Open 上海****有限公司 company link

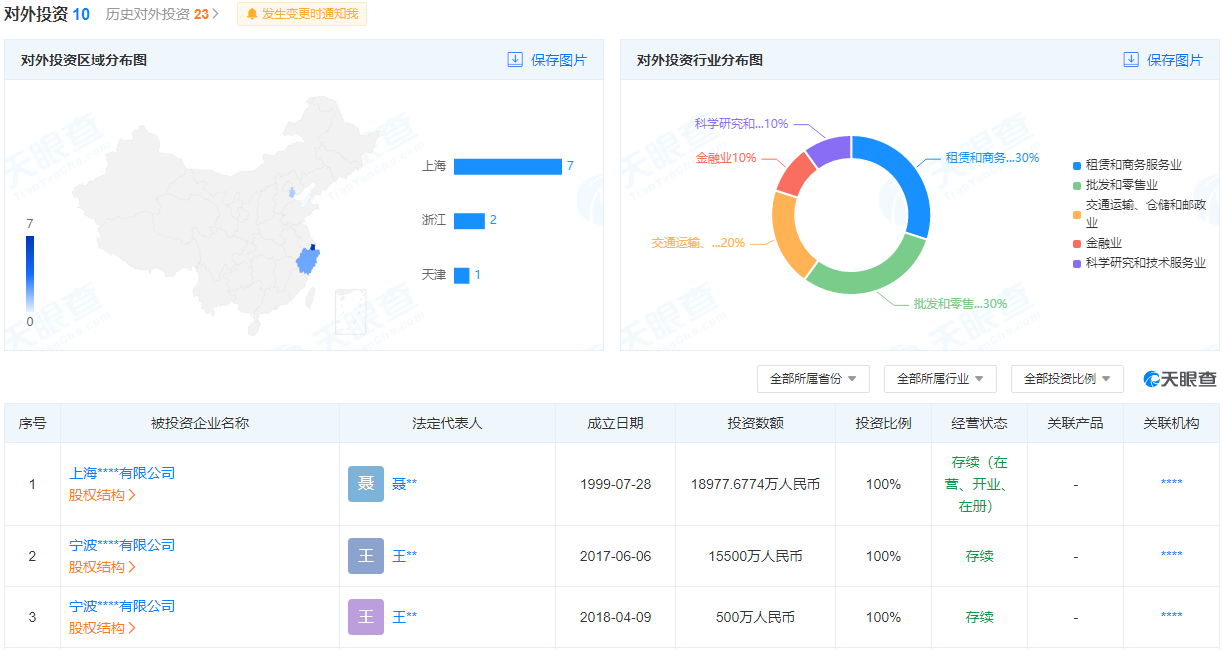[x=121, y=473]
